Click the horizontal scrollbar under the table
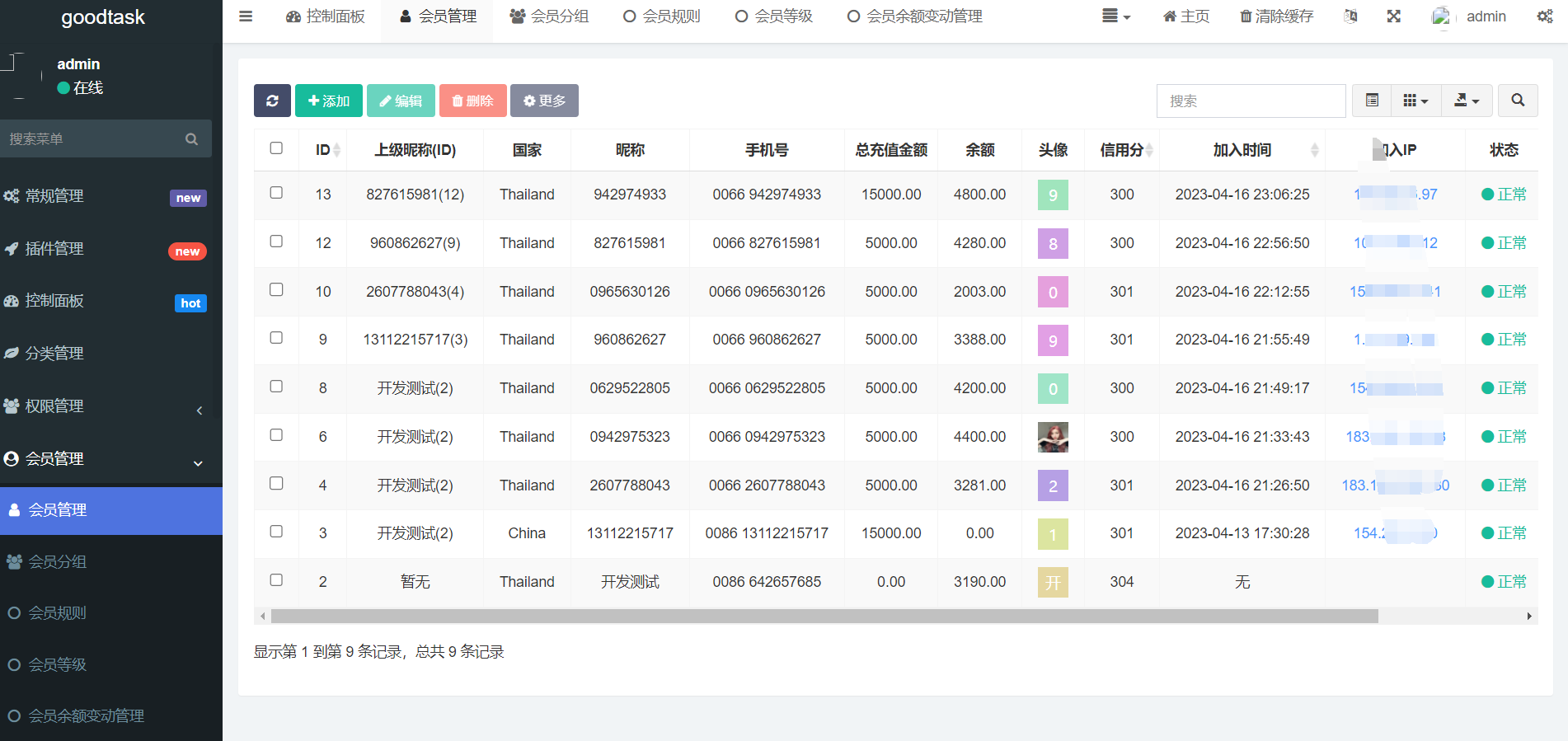This screenshot has height=741, width=1568. (x=824, y=617)
